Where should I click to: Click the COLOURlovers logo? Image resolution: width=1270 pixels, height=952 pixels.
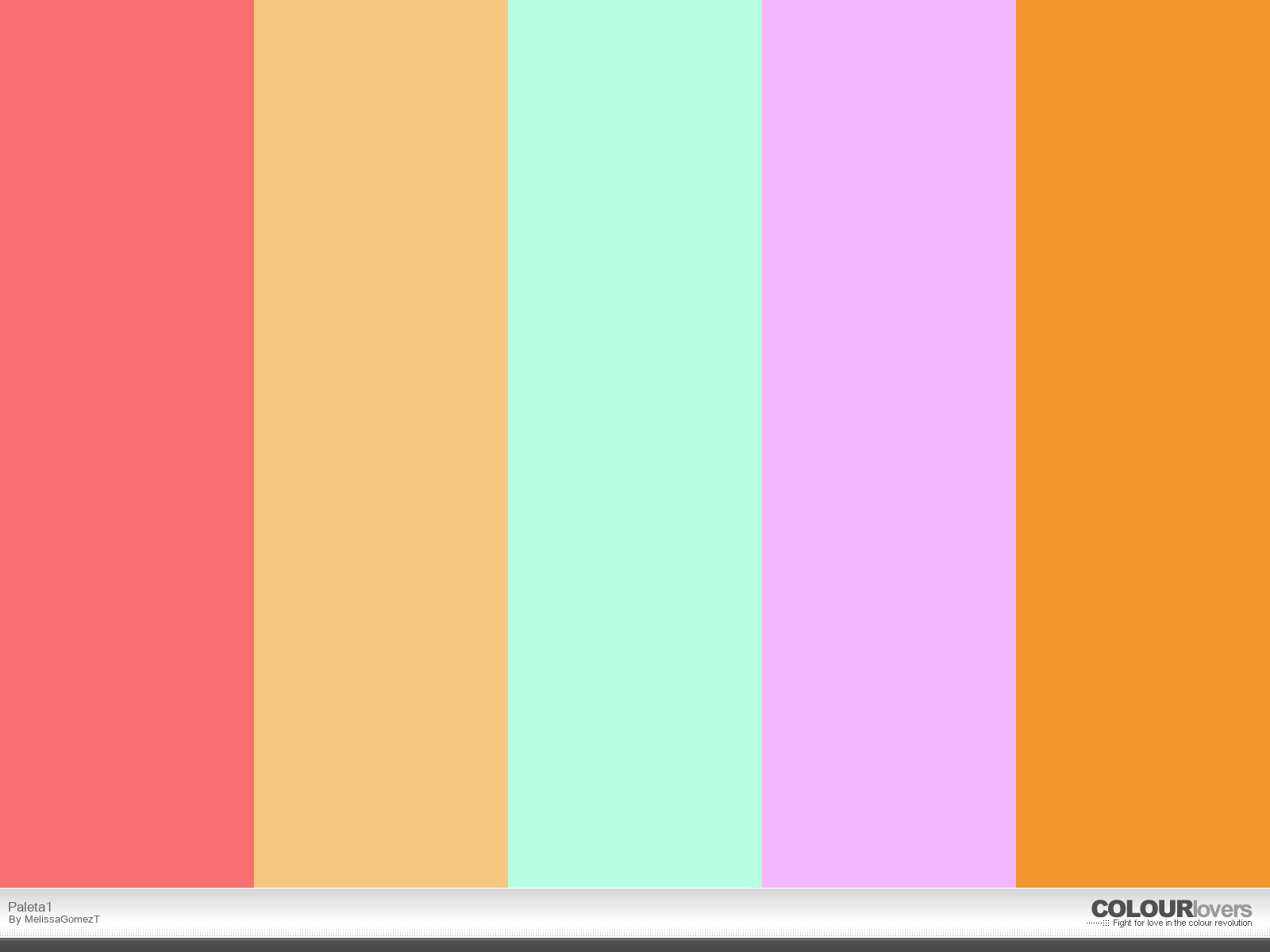click(x=1172, y=909)
